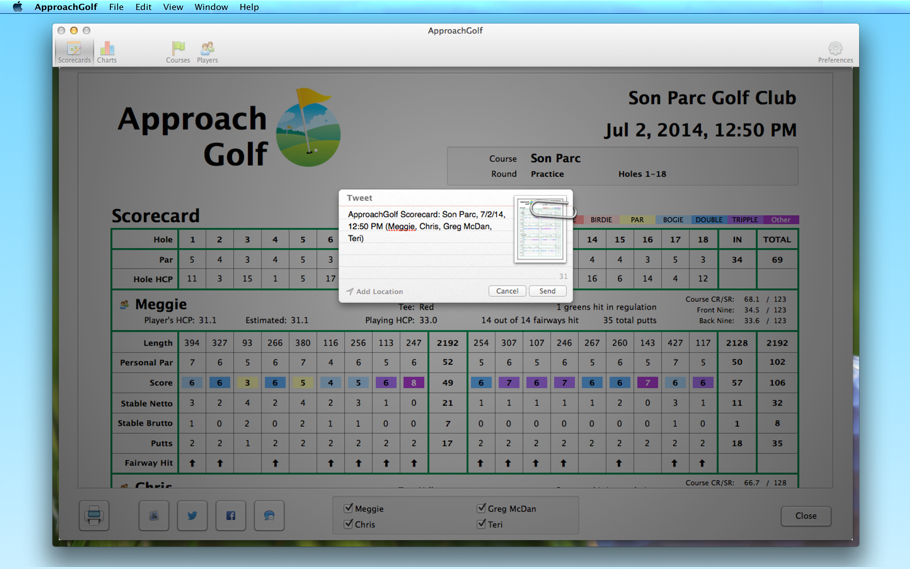Screen dimensions: 910x569
Task: Click the BOGIE legend color swatch
Action: point(673,219)
